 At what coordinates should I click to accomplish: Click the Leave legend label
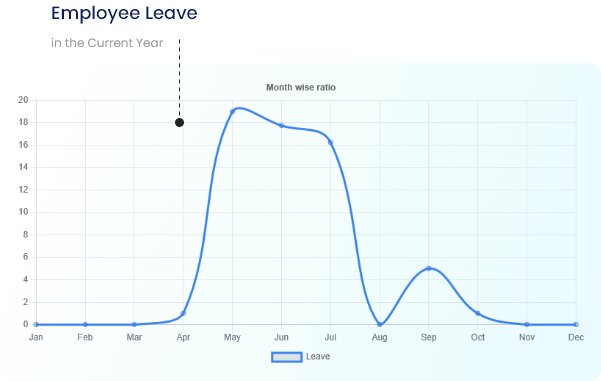(x=318, y=356)
